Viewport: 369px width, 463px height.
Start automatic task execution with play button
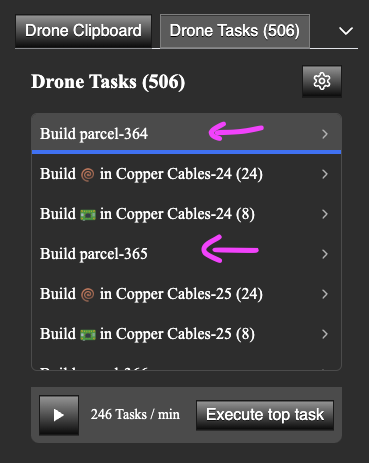click(x=59, y=415)
